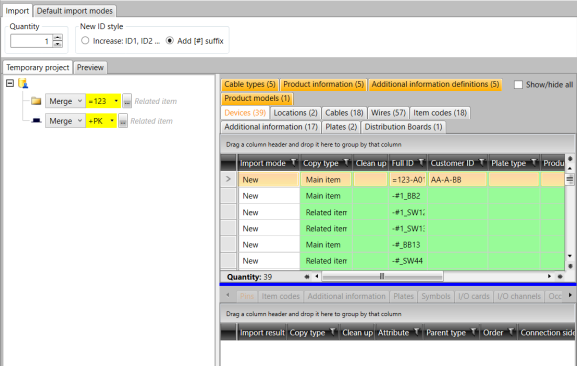Click the folder icon beside =123
577x366 pixels.
coord(36,101)
